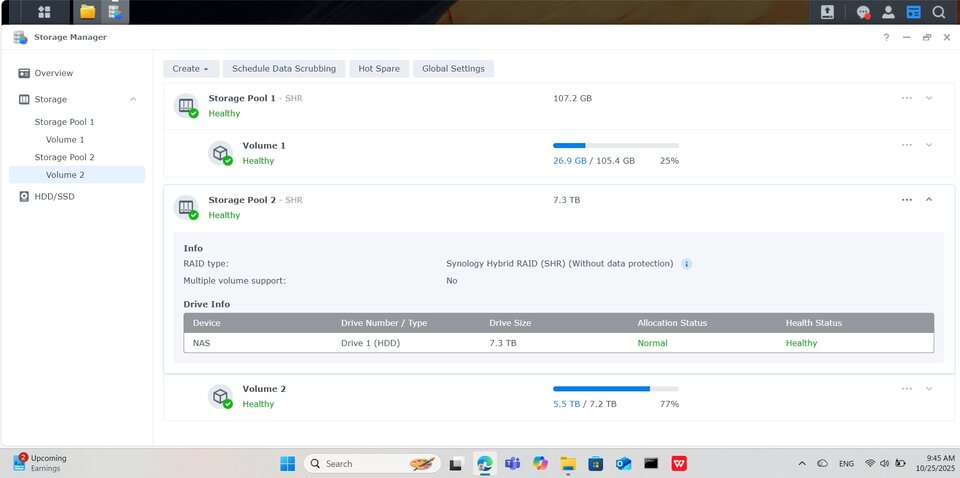Click in the Windows taskbar Search box
Screen dimensions: 960x478
372,464
